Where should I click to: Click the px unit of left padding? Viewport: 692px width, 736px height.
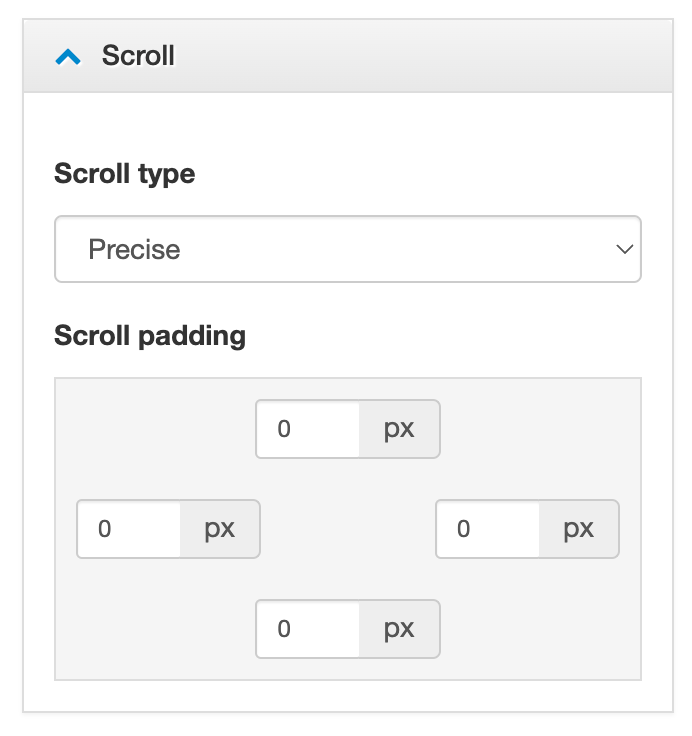(220, 529)
